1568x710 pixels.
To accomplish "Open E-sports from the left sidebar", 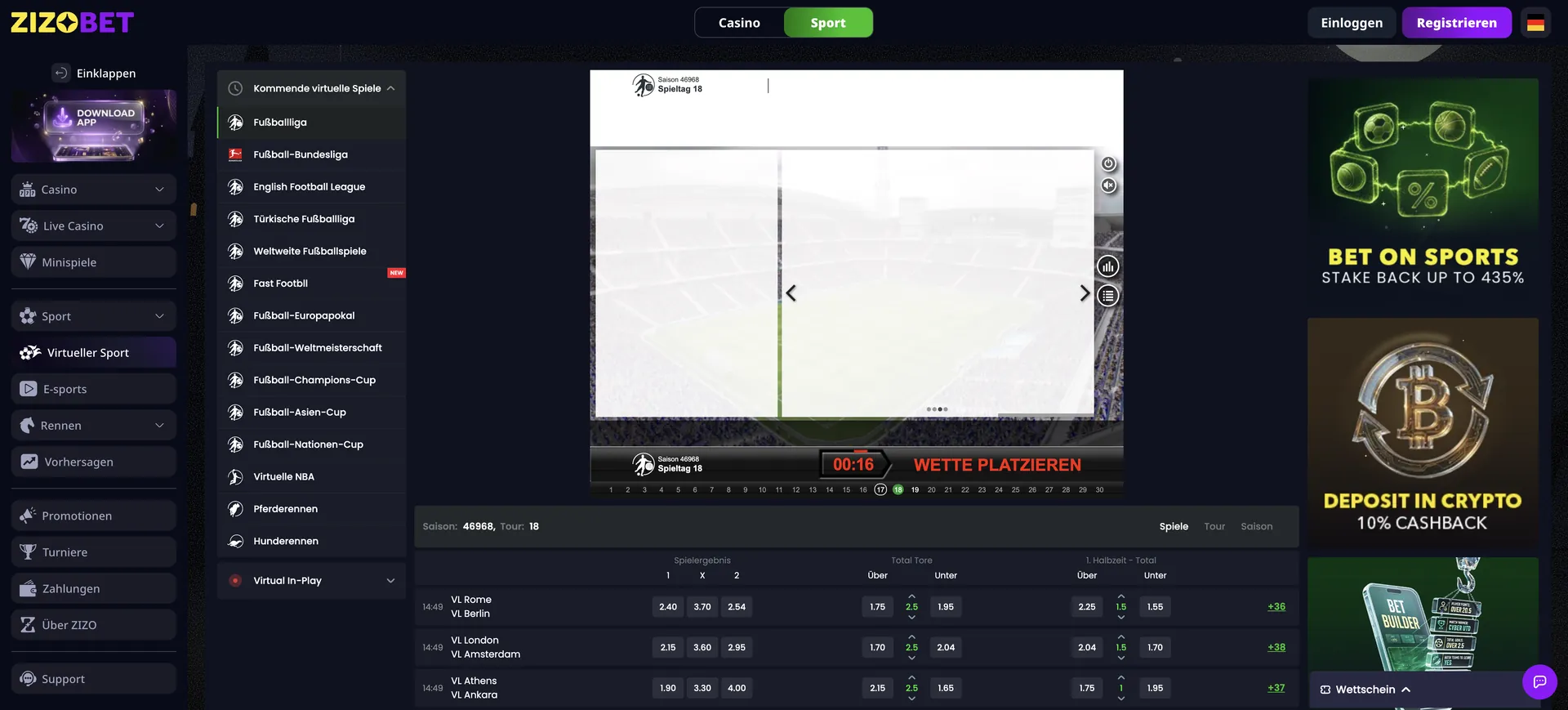I will (94, 389).
